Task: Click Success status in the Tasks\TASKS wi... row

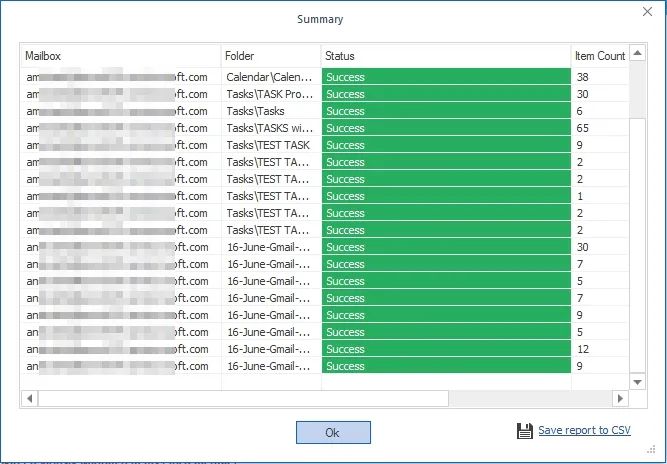Action: pyautogui.click(x=446, y=128)
